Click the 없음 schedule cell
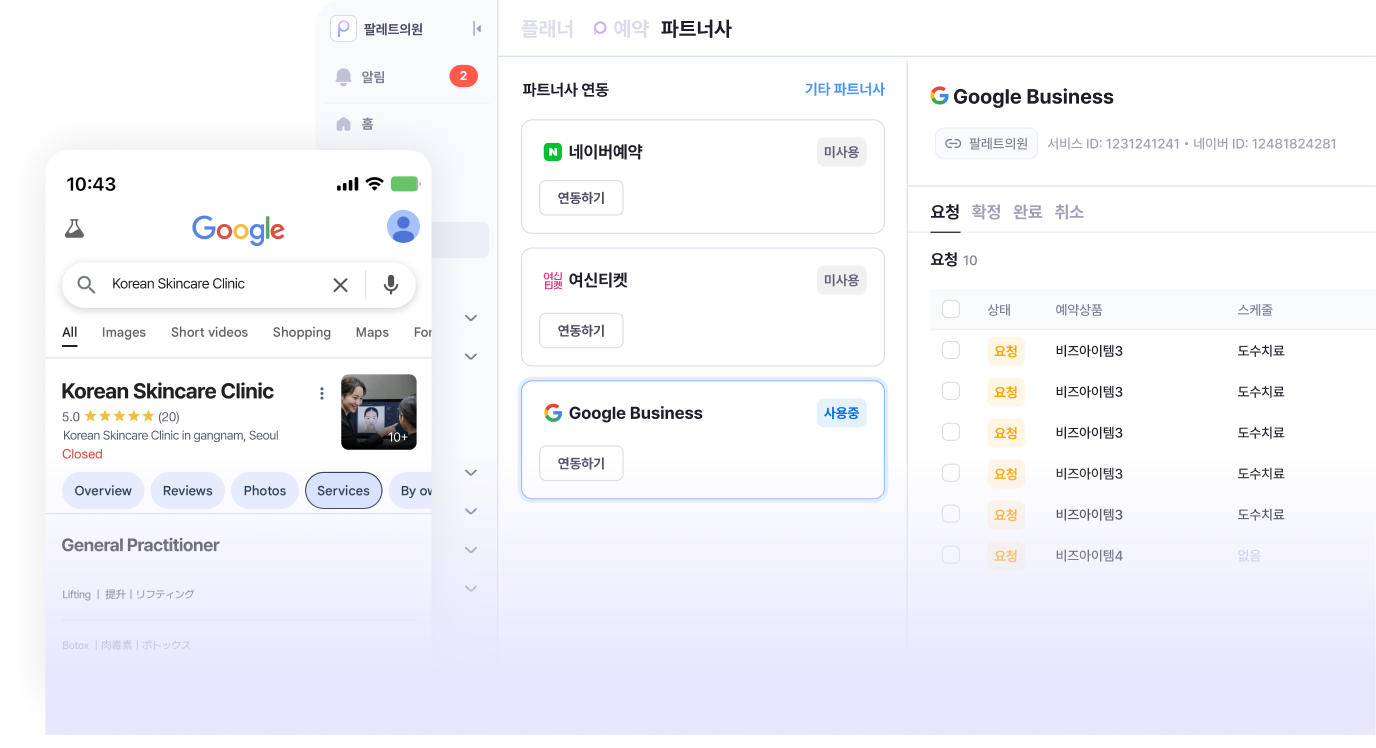The width and height of the screenshot is (1376, 748). 1249,555
